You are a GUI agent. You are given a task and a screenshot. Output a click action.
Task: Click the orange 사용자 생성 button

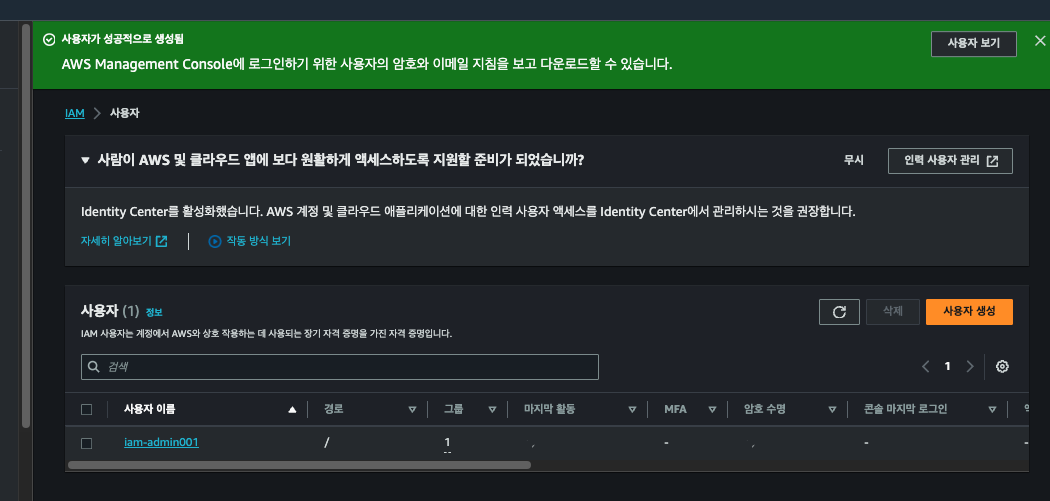point(969,312)
